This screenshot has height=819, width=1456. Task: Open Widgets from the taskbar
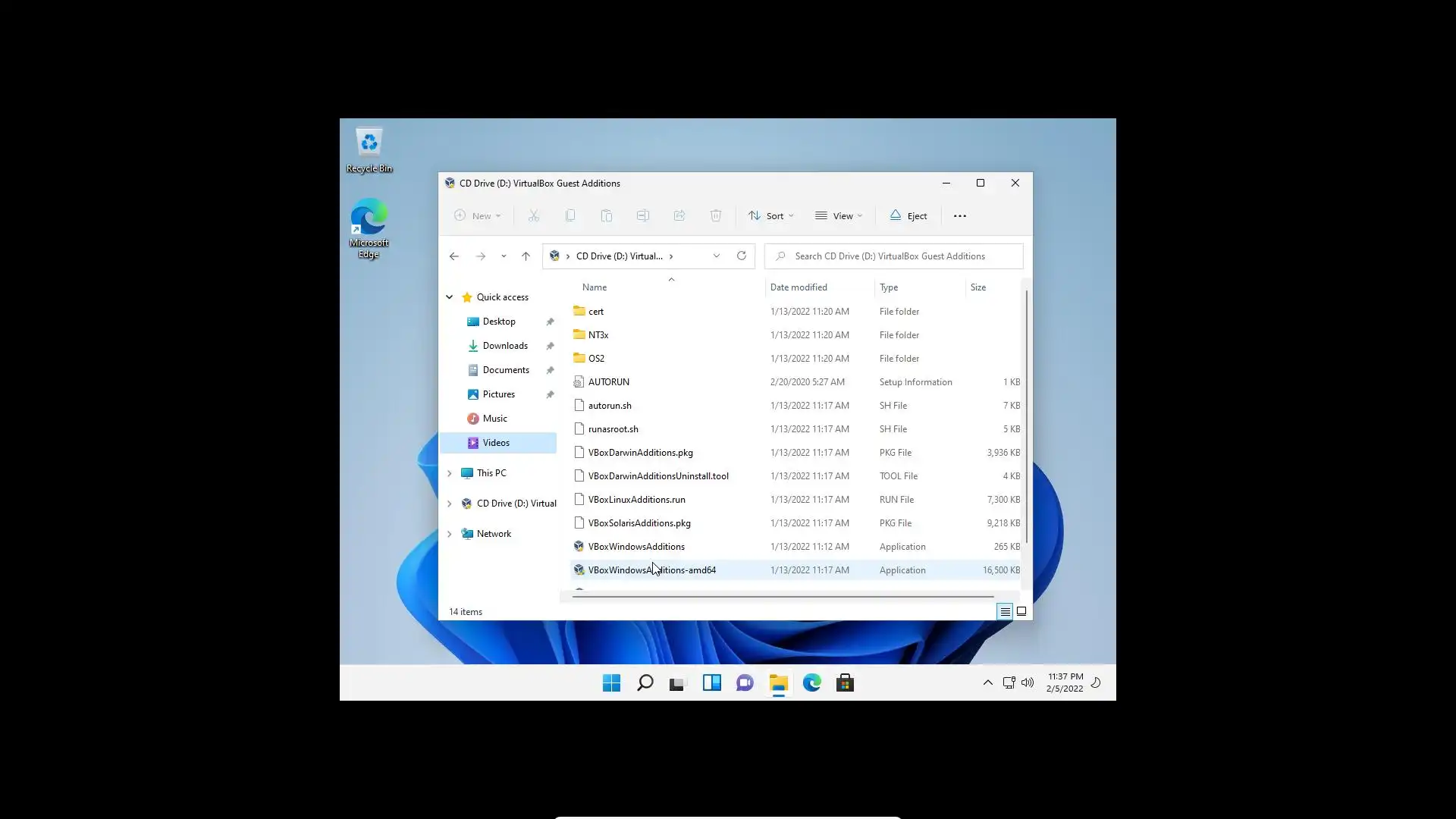(x=711, y=683)
